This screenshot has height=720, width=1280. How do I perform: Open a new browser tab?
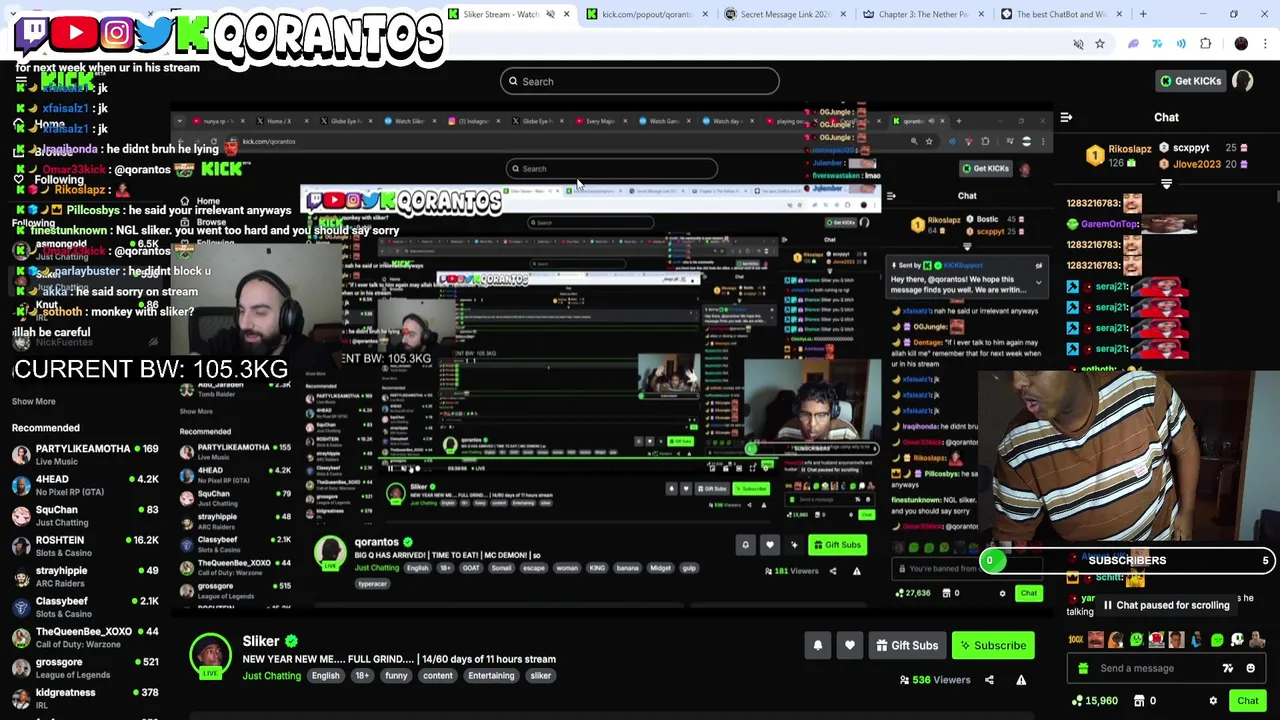(1143, 14)
